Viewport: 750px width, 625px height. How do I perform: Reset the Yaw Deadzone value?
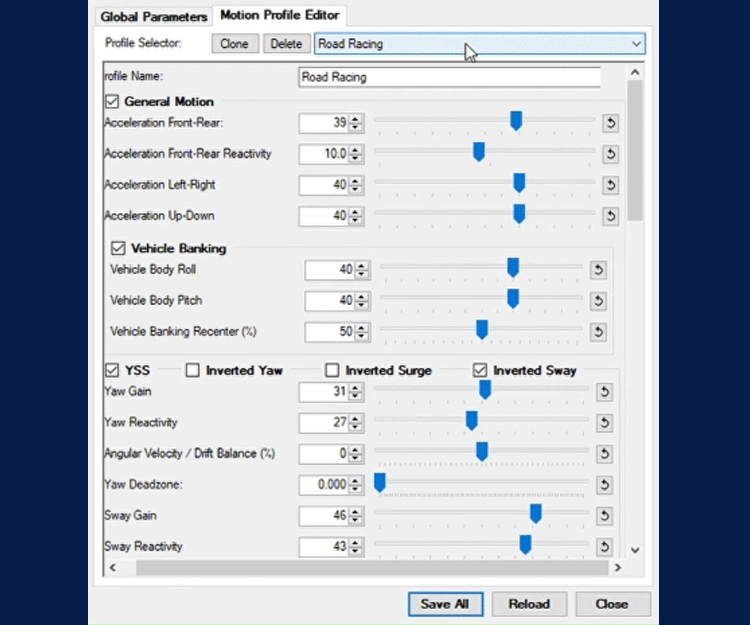coord(604,486)
